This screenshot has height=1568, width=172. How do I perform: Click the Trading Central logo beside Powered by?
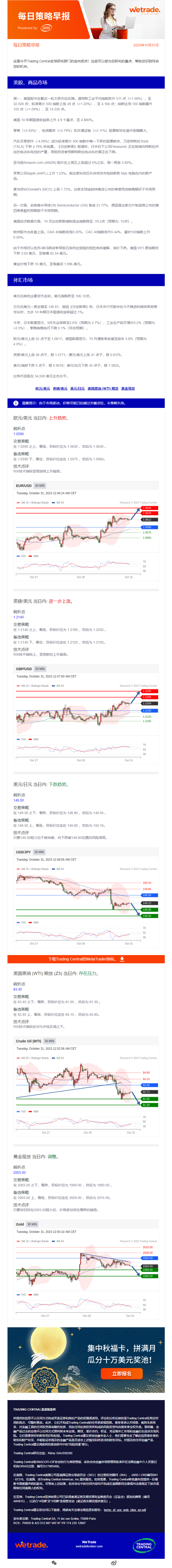point(46,28)
